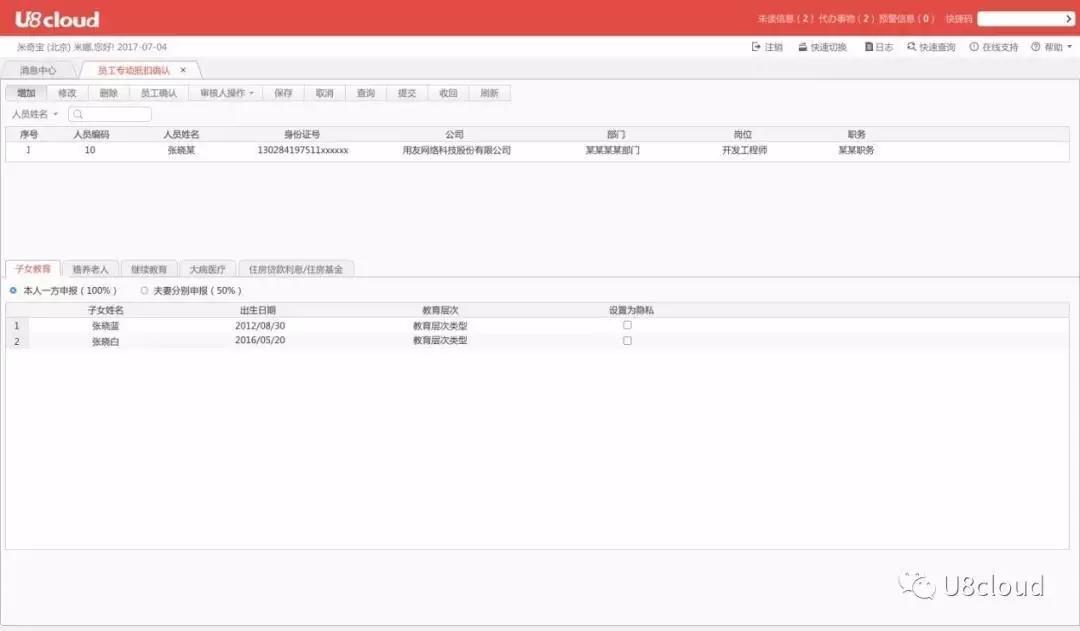Close the 员工专项抵扣确认 tab
1080x631 pixels.
click(x=183, y=70)
